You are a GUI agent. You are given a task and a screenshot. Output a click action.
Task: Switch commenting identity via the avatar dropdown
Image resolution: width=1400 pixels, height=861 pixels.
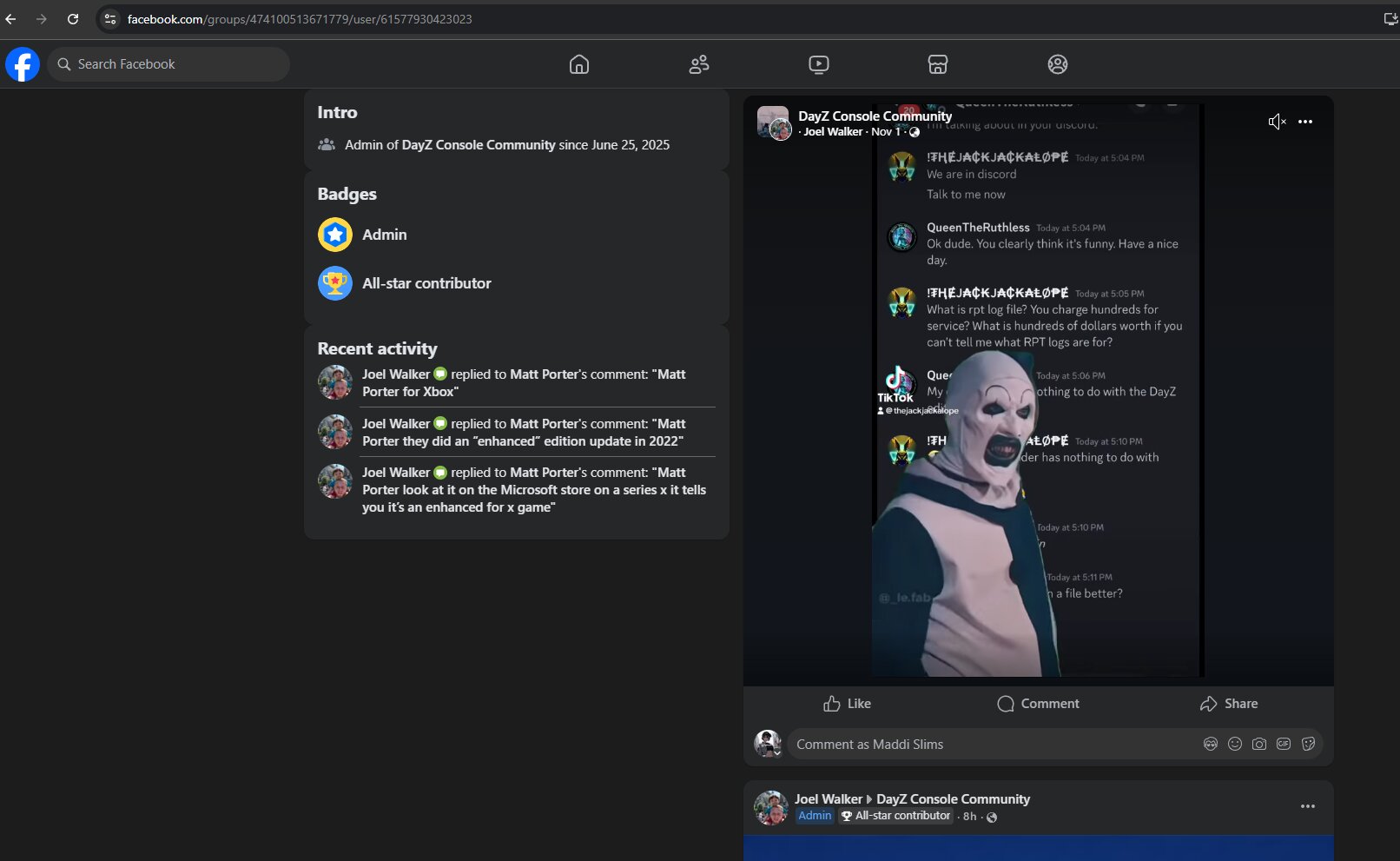pyautogui.click(x=768, y=744)
